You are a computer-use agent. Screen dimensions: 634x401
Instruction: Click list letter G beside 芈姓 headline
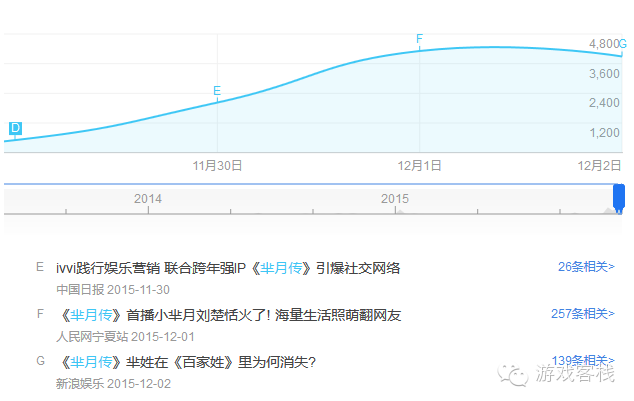pos(40,361)
